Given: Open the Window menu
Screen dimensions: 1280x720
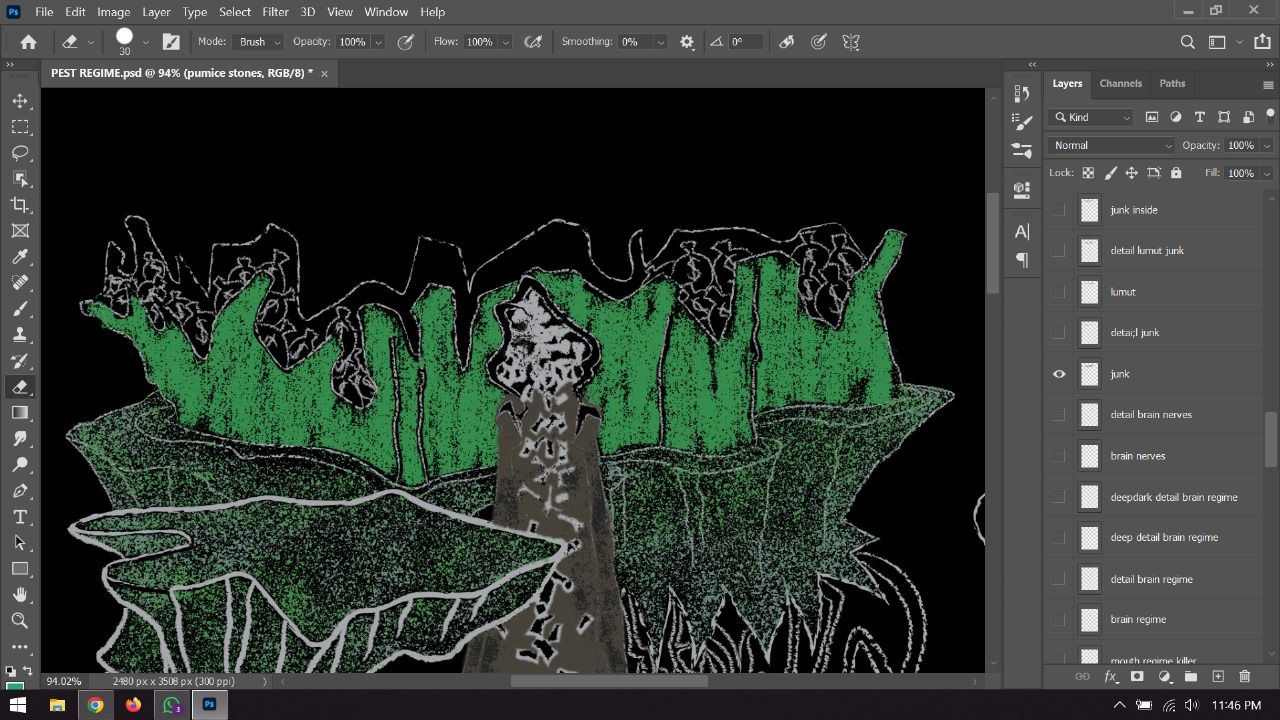Looking at the screenshot, I should coord(386,12).
